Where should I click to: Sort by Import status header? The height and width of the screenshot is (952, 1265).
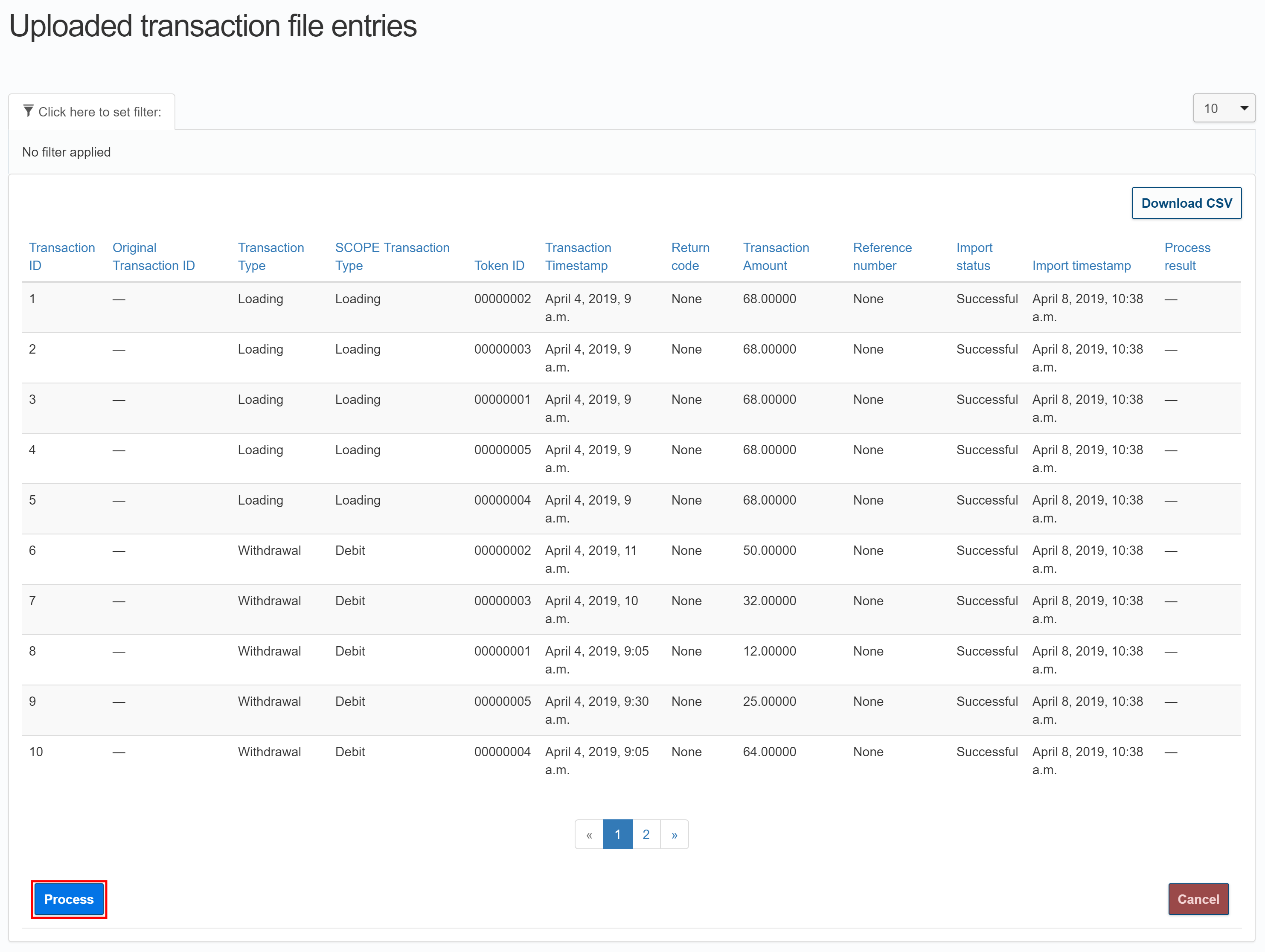click(x=974, y=256)
